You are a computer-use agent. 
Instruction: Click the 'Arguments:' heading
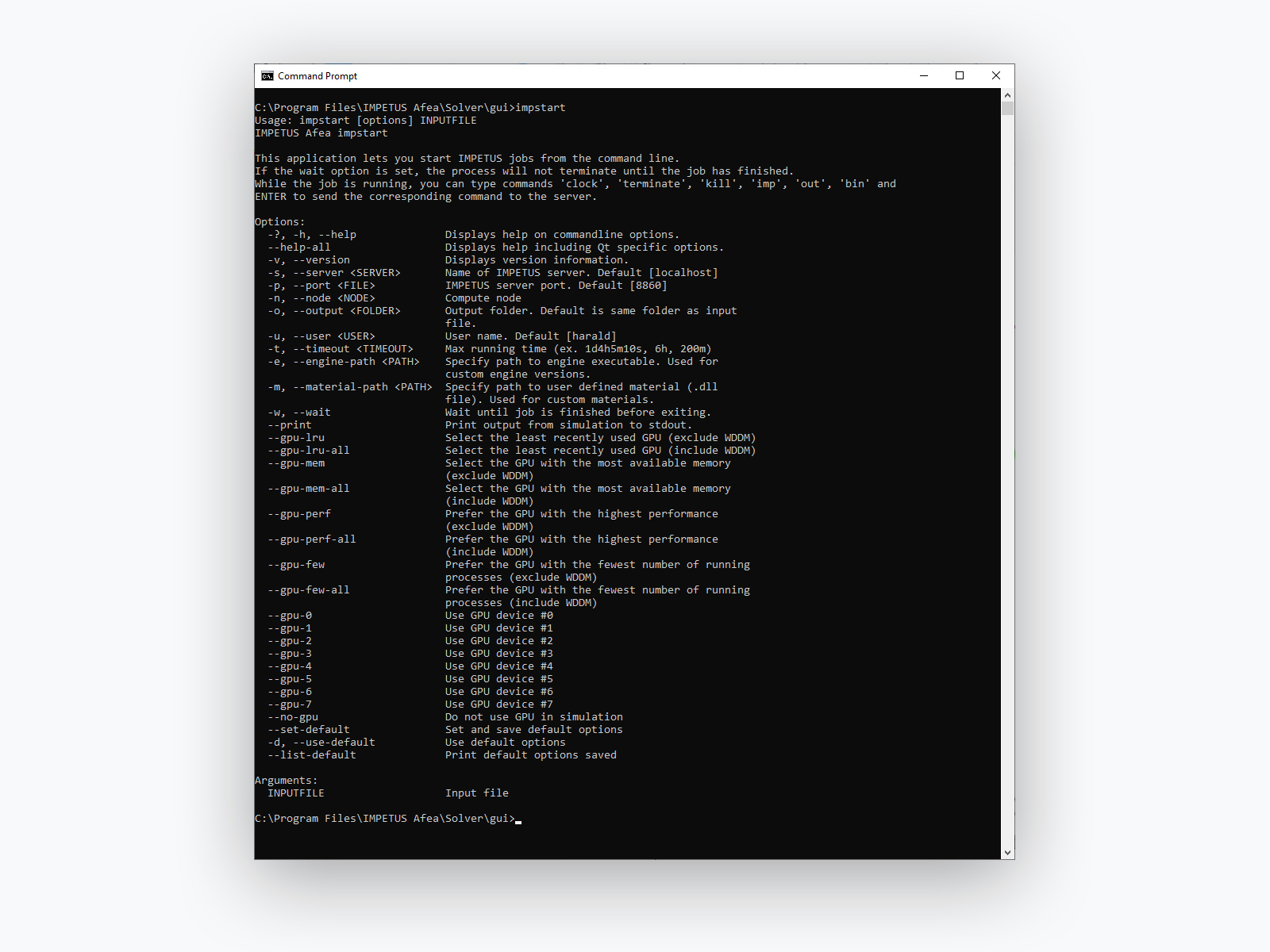[287, 781]
